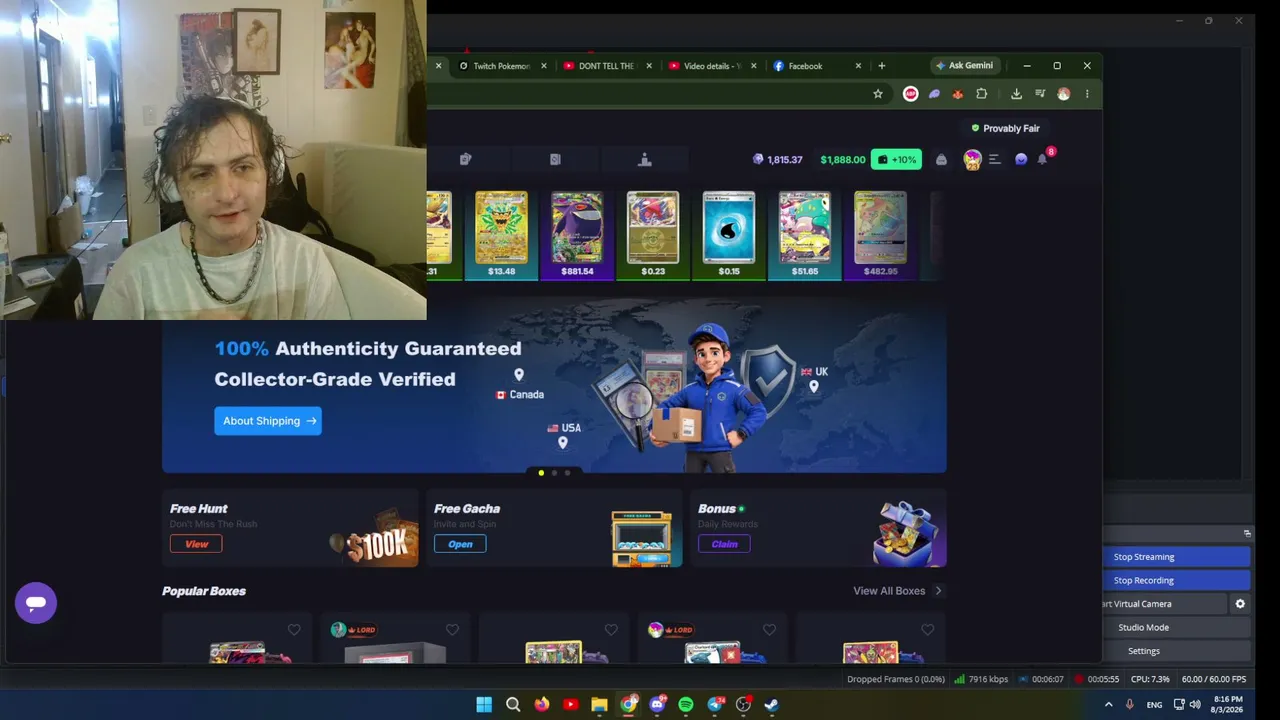View the $1,888.00 wallet balance
1280x720 pixels.
tap(843, 160)
